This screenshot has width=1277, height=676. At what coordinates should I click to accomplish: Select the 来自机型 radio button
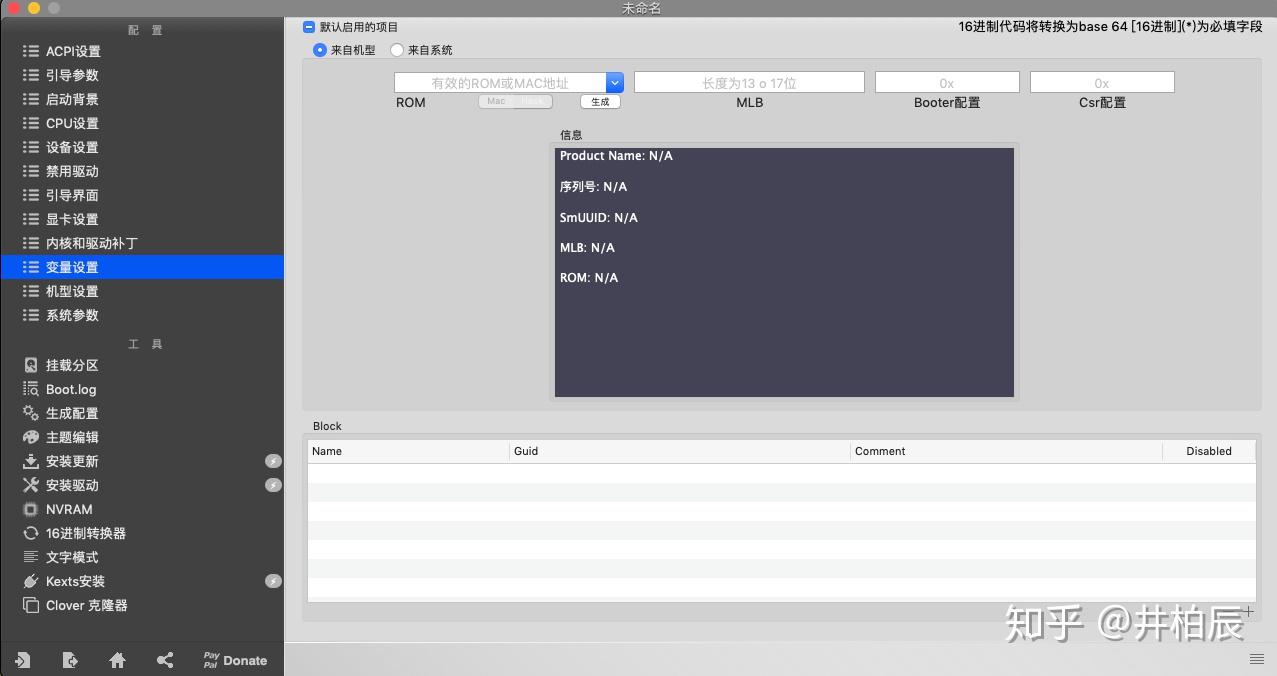pyautogui.click(x=321, y=49)
